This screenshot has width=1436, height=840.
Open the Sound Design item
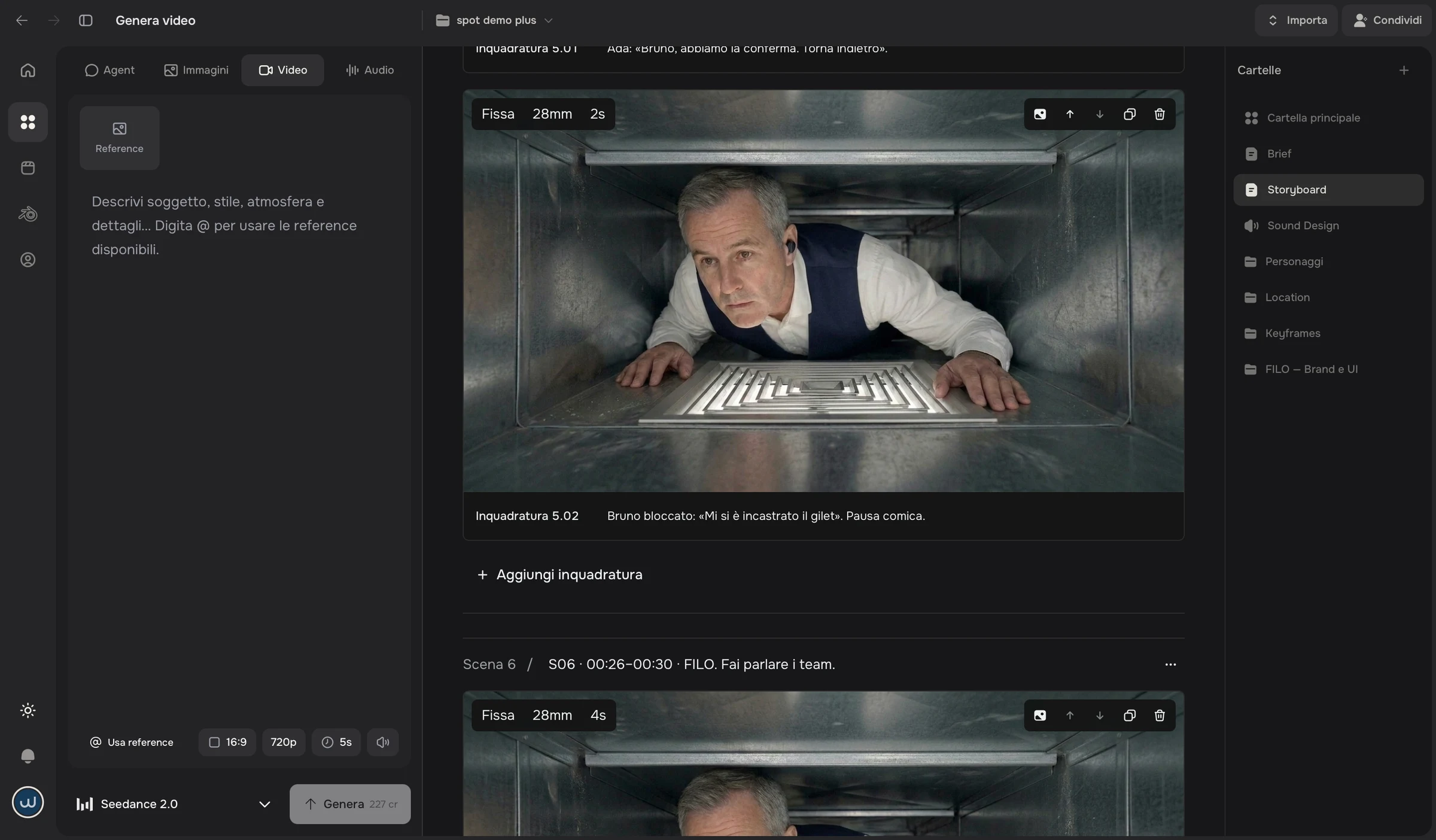point(1328,226)
